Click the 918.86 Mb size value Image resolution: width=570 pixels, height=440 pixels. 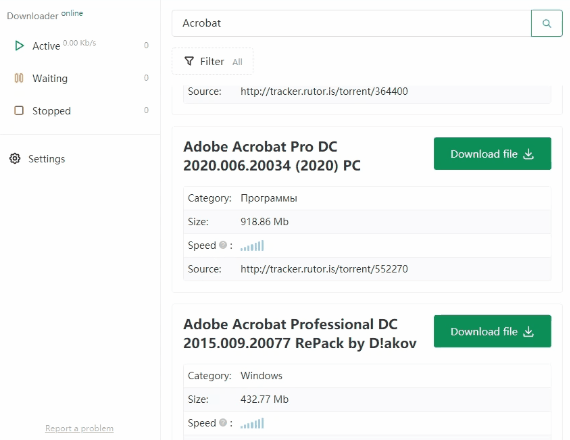click(x=264, y=221)
